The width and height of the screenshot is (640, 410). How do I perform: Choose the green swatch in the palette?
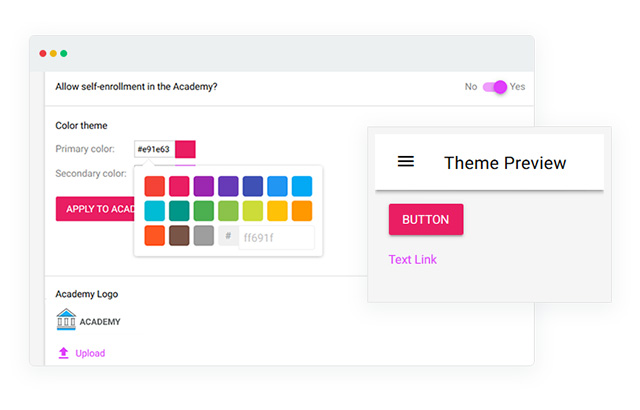pyautogui.click(x=204, y=211)
